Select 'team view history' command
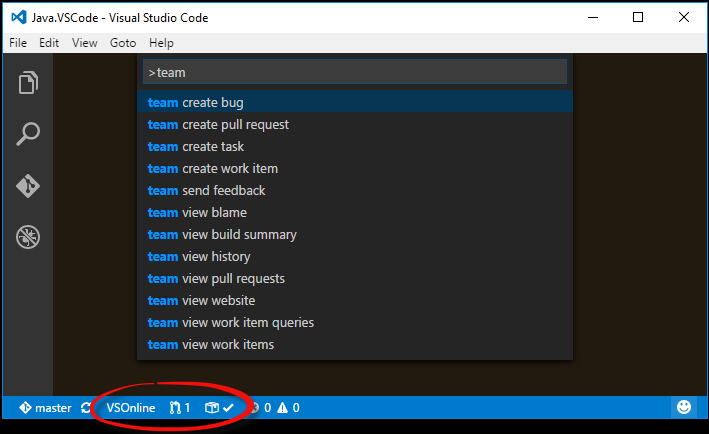The height and width of the screenshot is (434, 709). coord(355,257)
